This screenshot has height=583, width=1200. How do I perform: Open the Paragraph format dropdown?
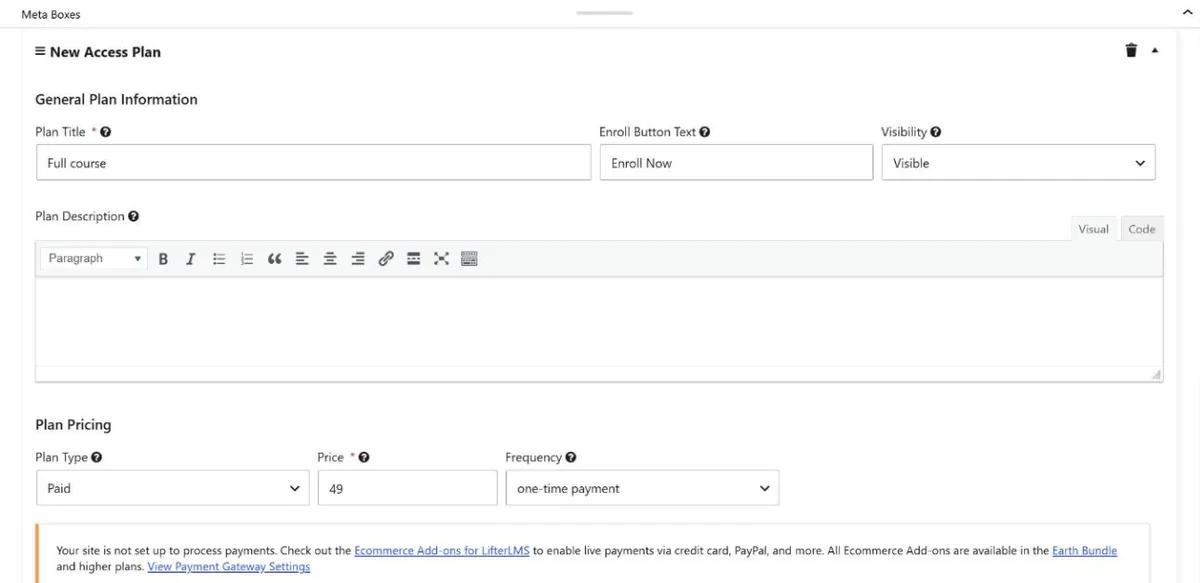(95, 259)
